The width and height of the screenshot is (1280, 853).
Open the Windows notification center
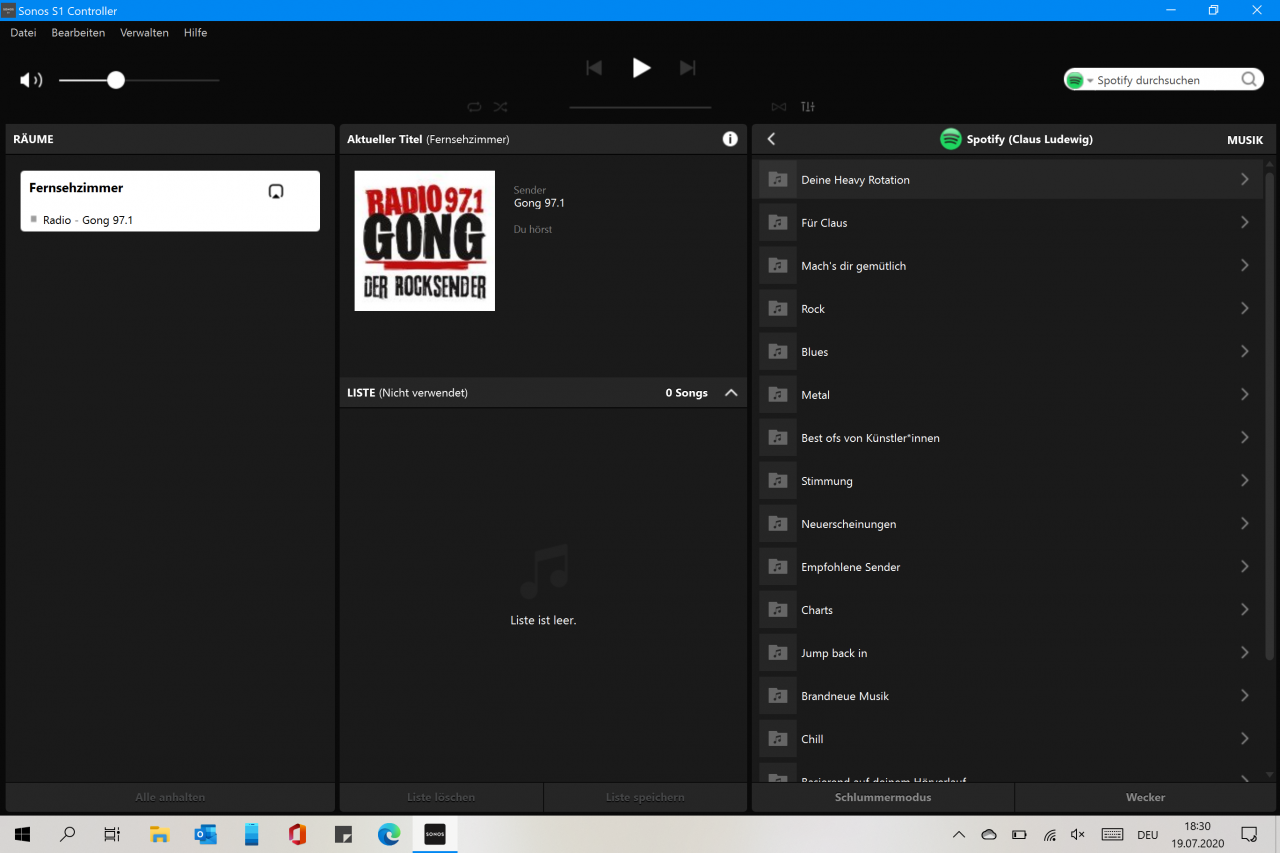tap(1249, 834)
